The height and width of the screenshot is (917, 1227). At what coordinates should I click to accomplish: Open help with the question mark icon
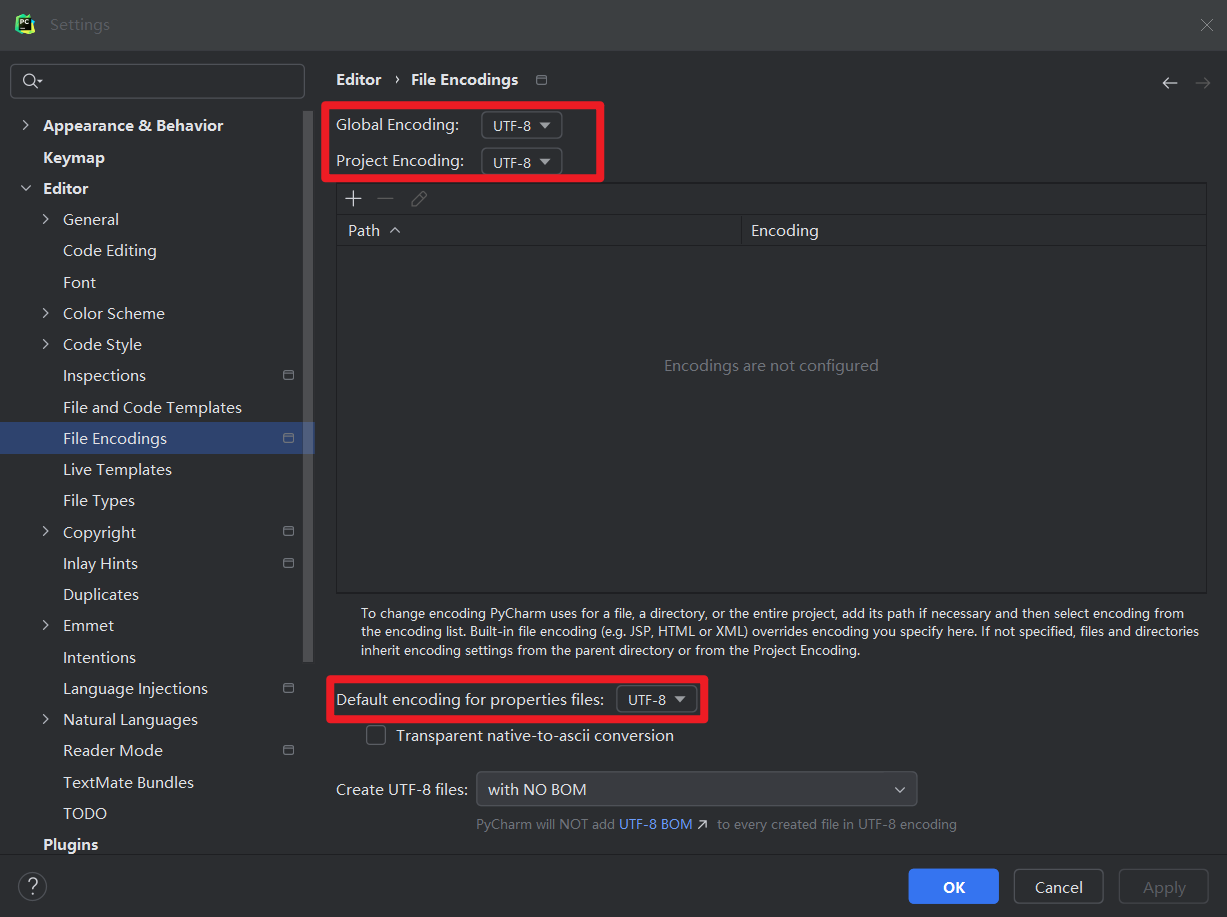click(32, 886)
